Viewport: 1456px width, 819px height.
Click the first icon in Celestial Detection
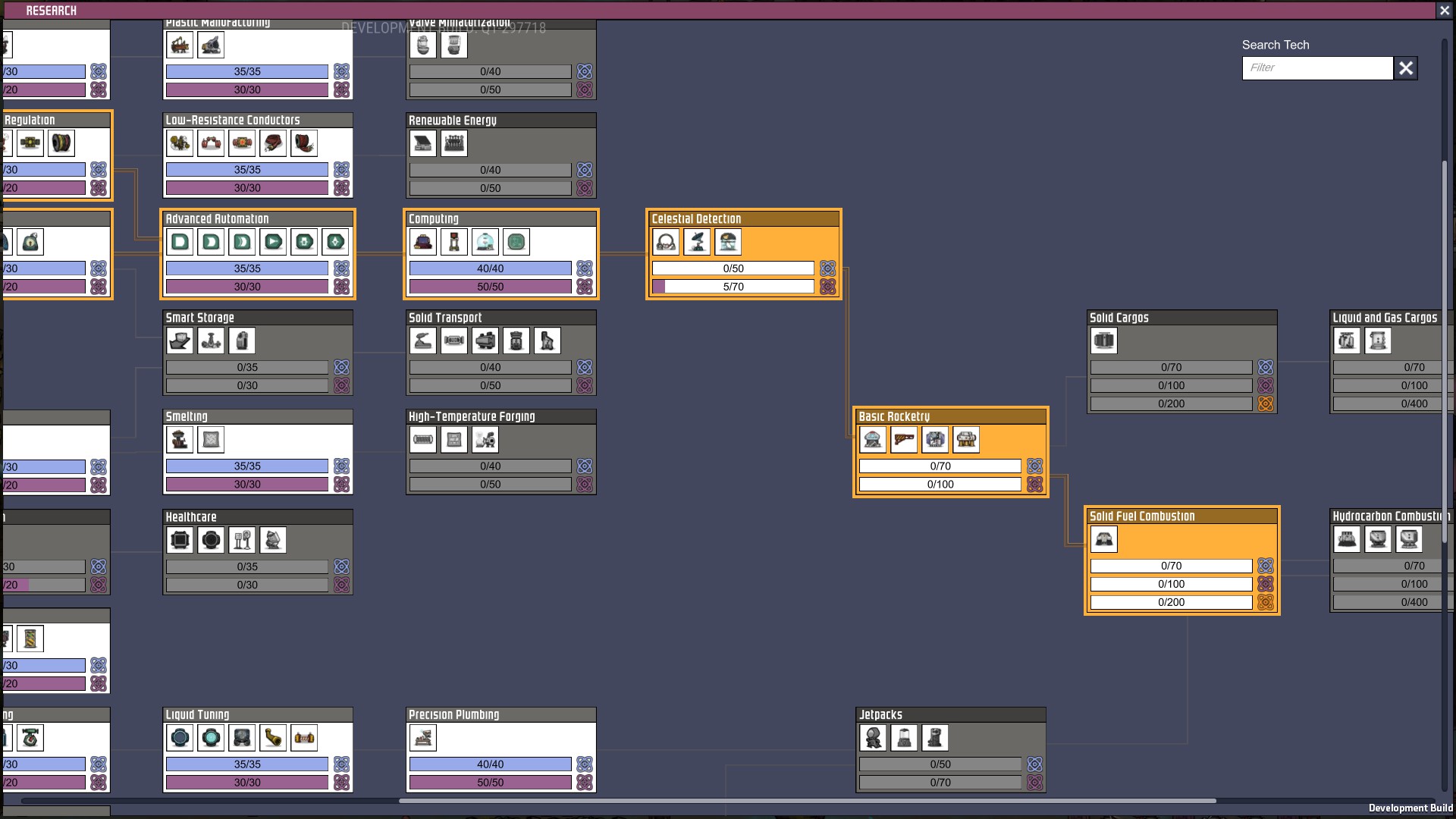coord(666,243)
